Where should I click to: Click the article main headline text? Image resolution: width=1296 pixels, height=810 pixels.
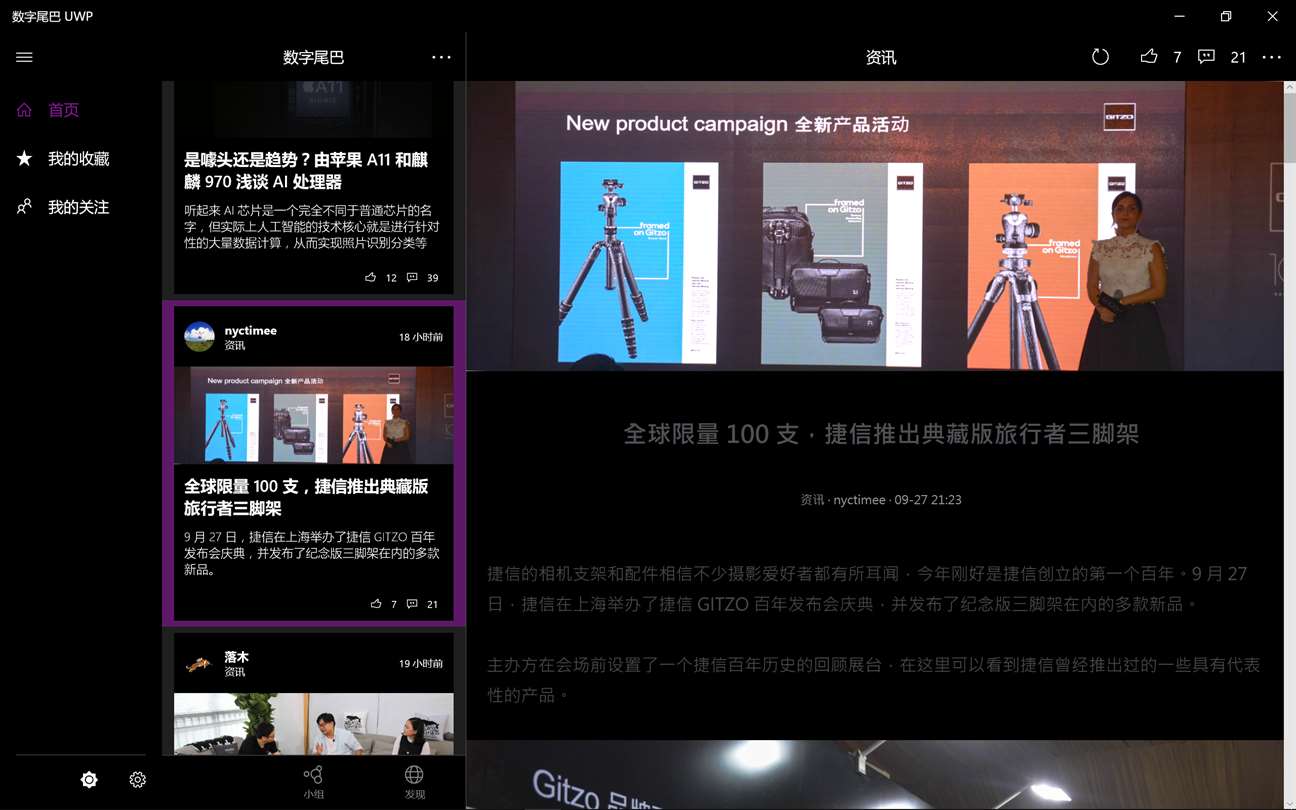point(881,434)
